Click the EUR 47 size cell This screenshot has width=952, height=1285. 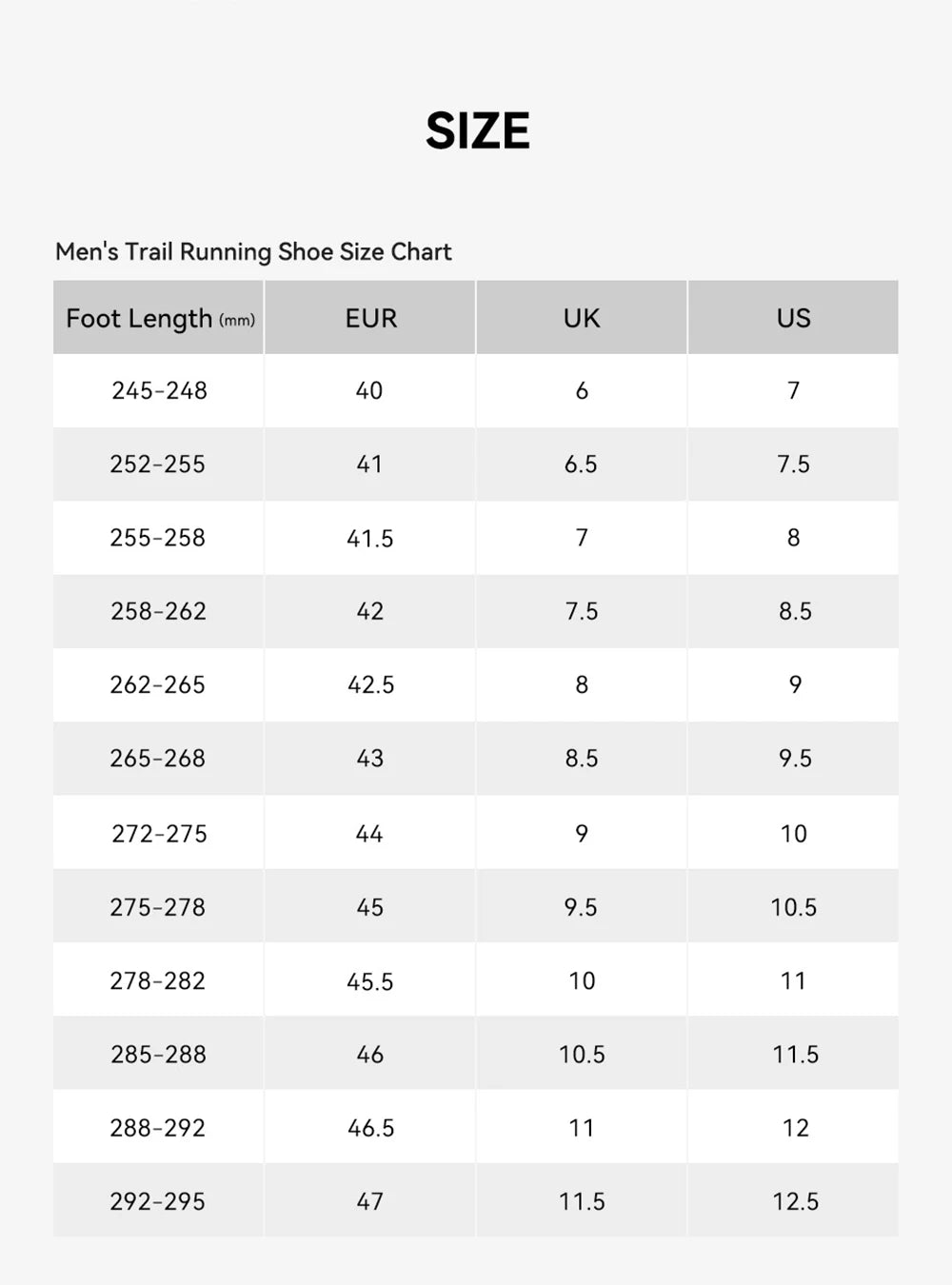coord(370,1202)
